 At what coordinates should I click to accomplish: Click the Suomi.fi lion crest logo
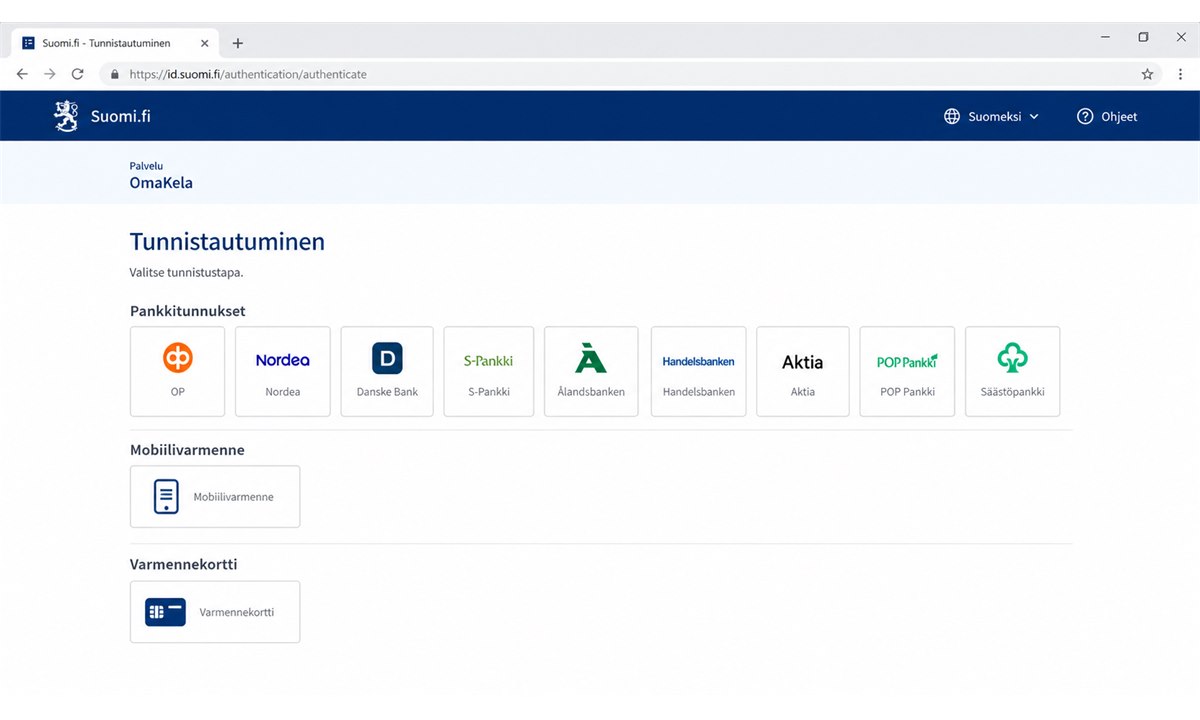(66, 116)
